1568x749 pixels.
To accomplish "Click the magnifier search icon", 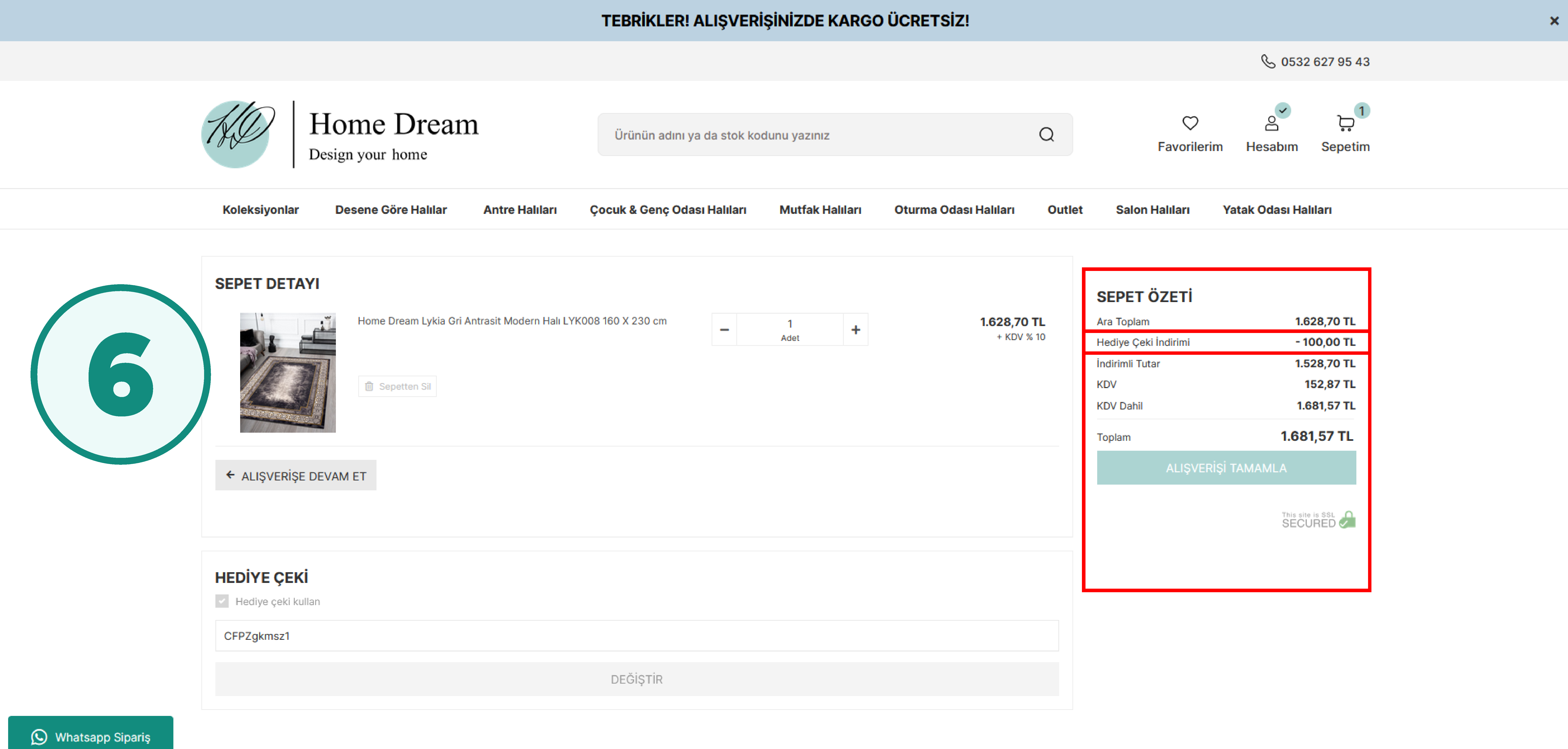I will (x=1046, y=135).
